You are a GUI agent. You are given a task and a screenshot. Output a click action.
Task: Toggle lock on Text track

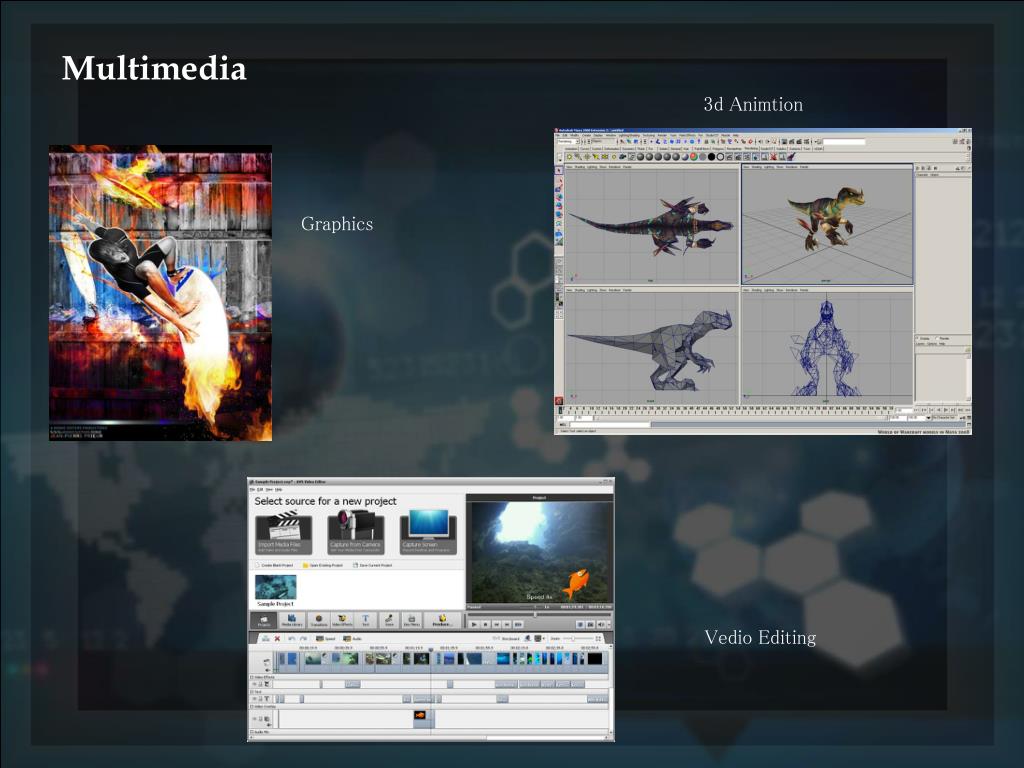coord(261,699)
